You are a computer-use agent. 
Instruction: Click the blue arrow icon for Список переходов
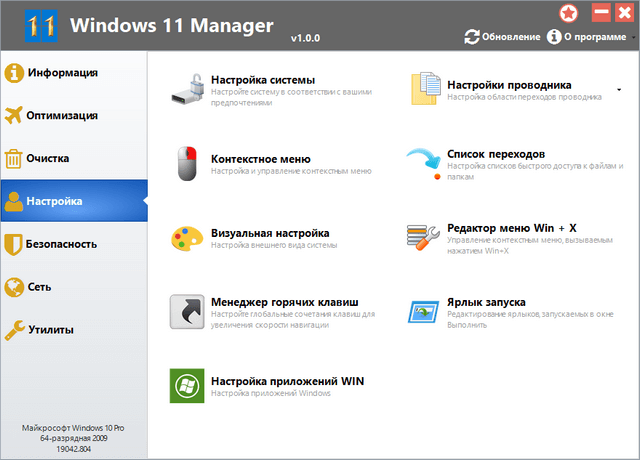point(424,162)
